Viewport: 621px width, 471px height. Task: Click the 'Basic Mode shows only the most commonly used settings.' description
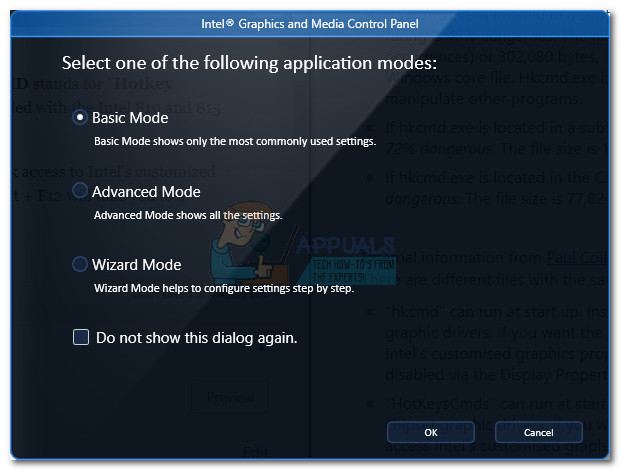pos(235,141)
